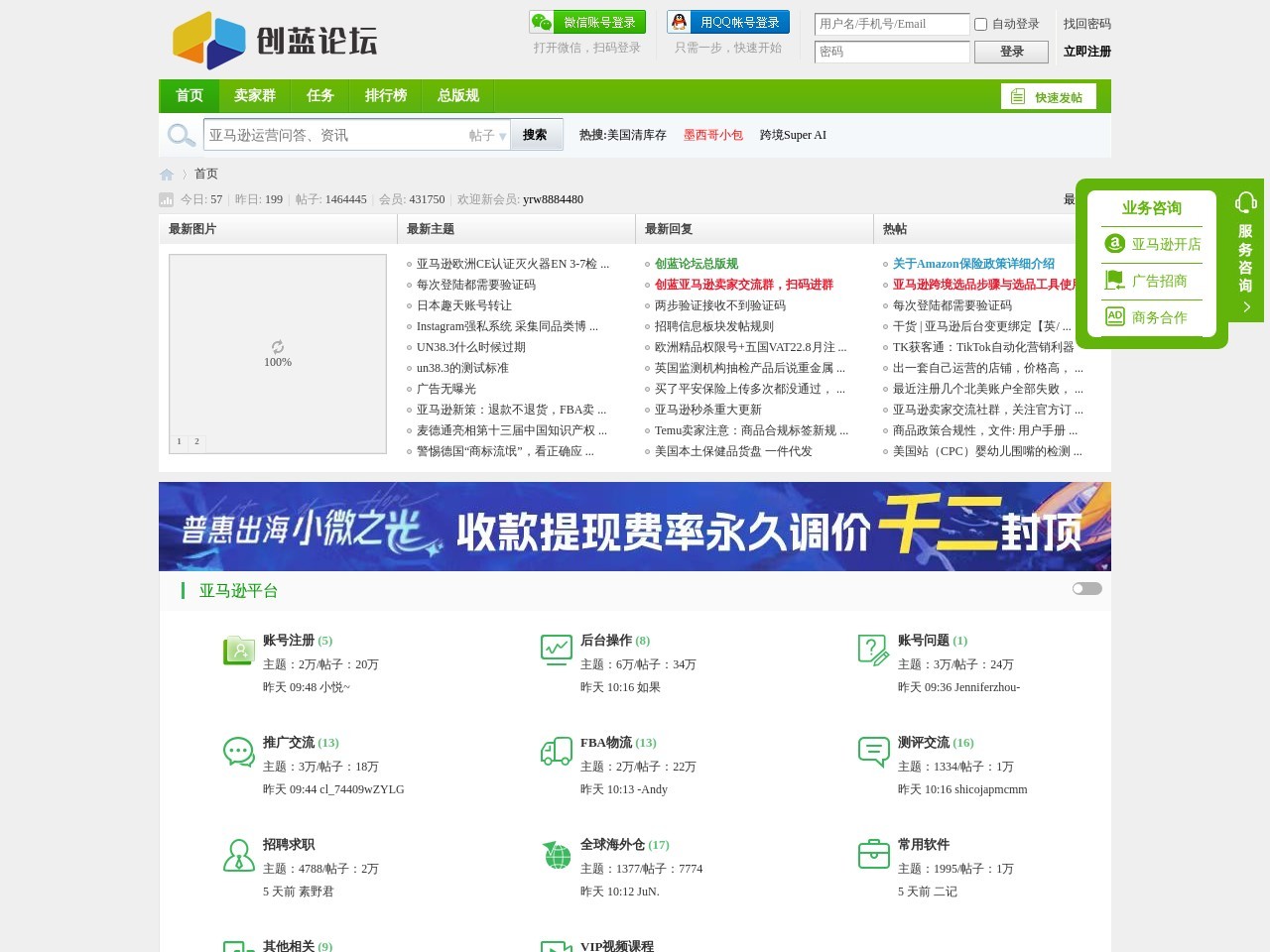Toggle the 亚马逊平台 section collapse switch
Image resolution: width=1270 pixels, height=952 pixels.
[x=1087, y=589]
